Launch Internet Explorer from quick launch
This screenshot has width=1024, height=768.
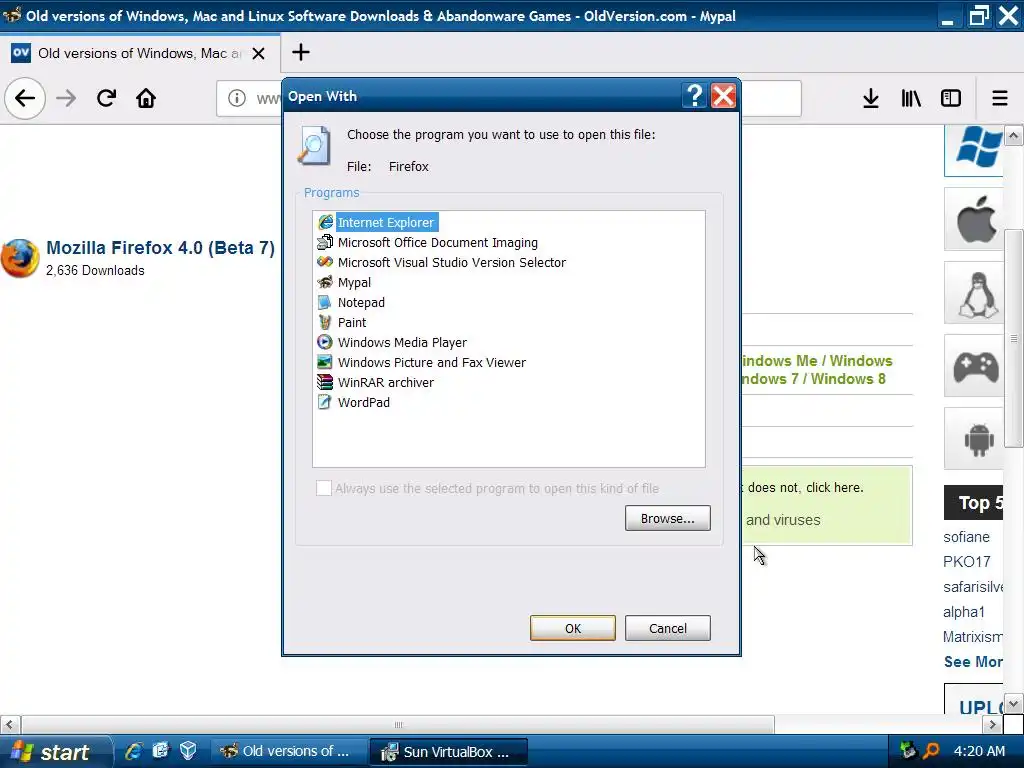click(133, 751)
